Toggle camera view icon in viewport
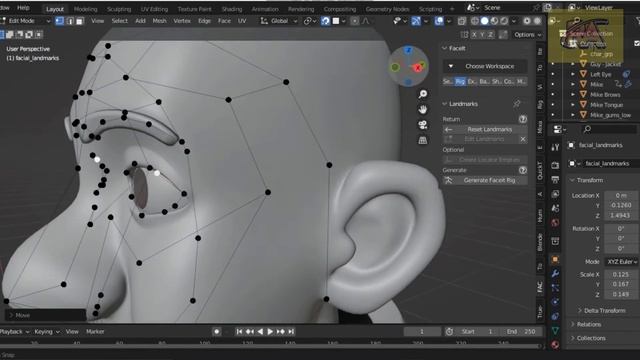This screenshot has width=640, height=360. pos(423,125)
